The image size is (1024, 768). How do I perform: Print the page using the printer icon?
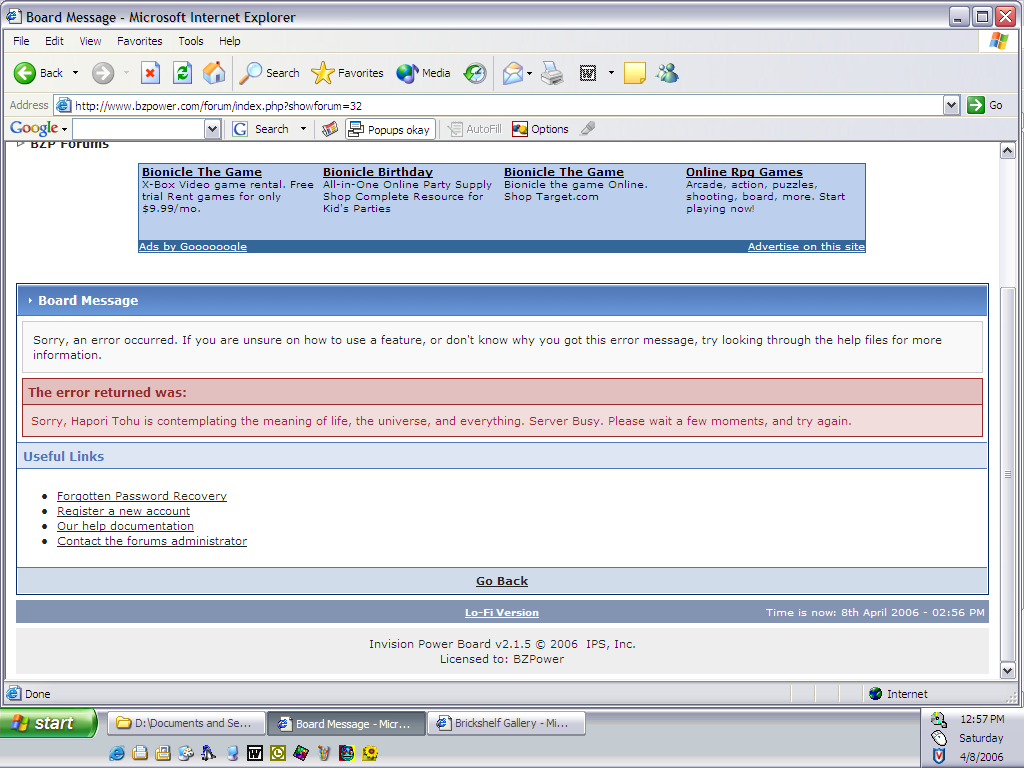point(551,73)
